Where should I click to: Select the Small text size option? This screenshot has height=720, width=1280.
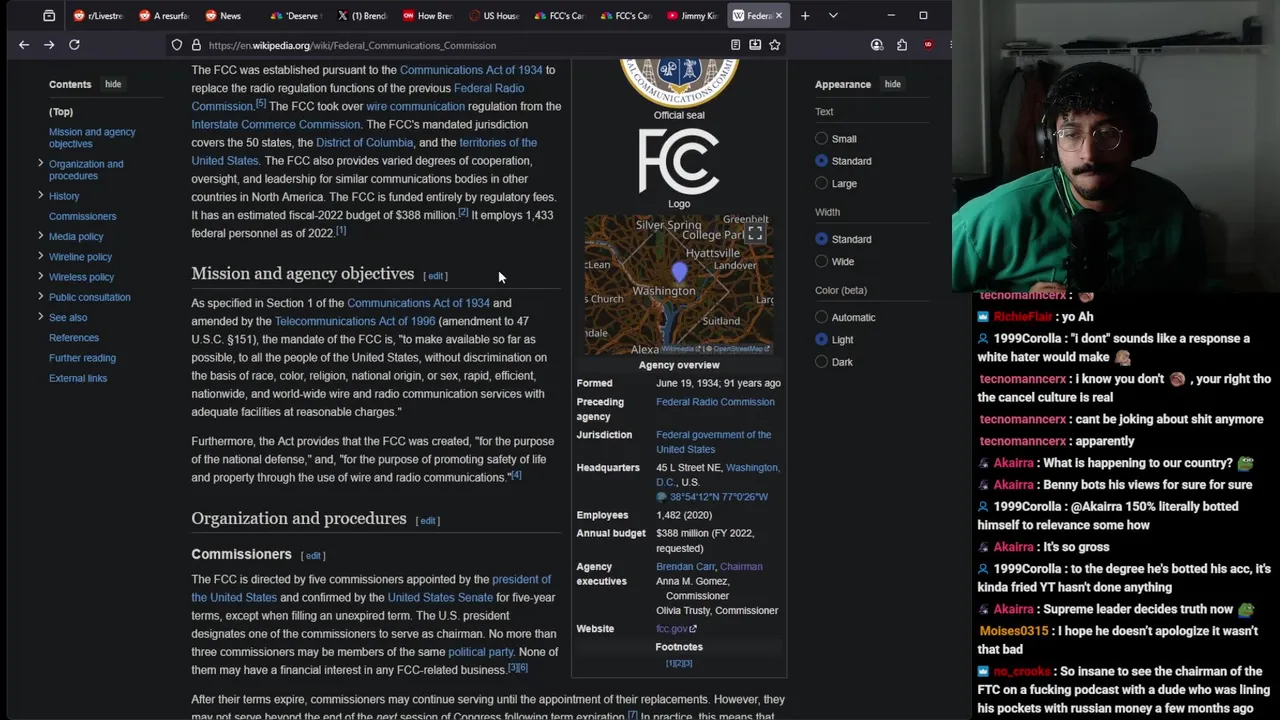[821, 139]
